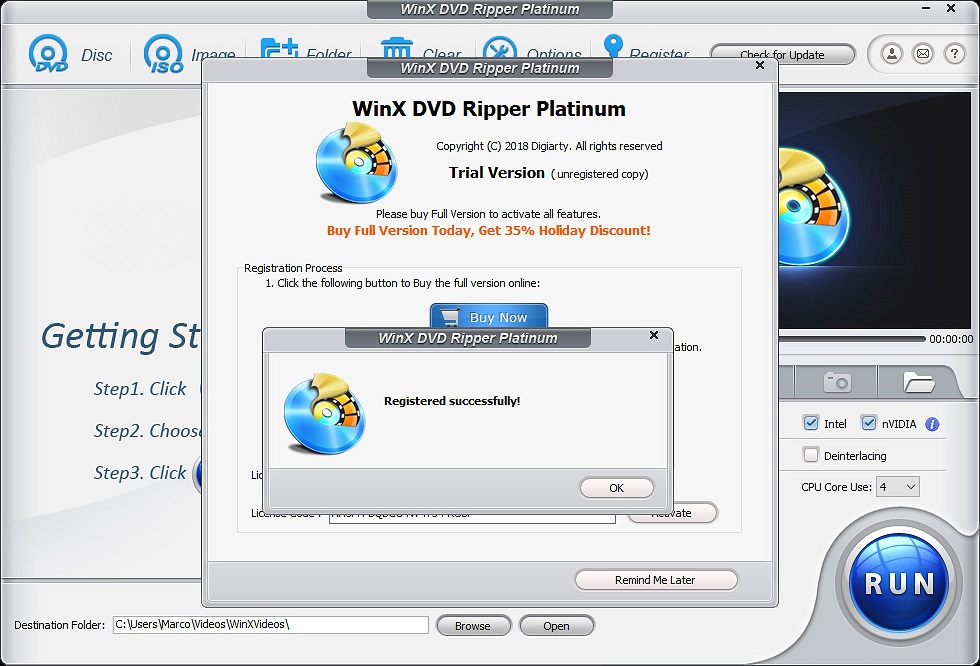Screen dimensions: 980x666
Task: Click the Folder icon in the toolbar
Action: [279, 48]
